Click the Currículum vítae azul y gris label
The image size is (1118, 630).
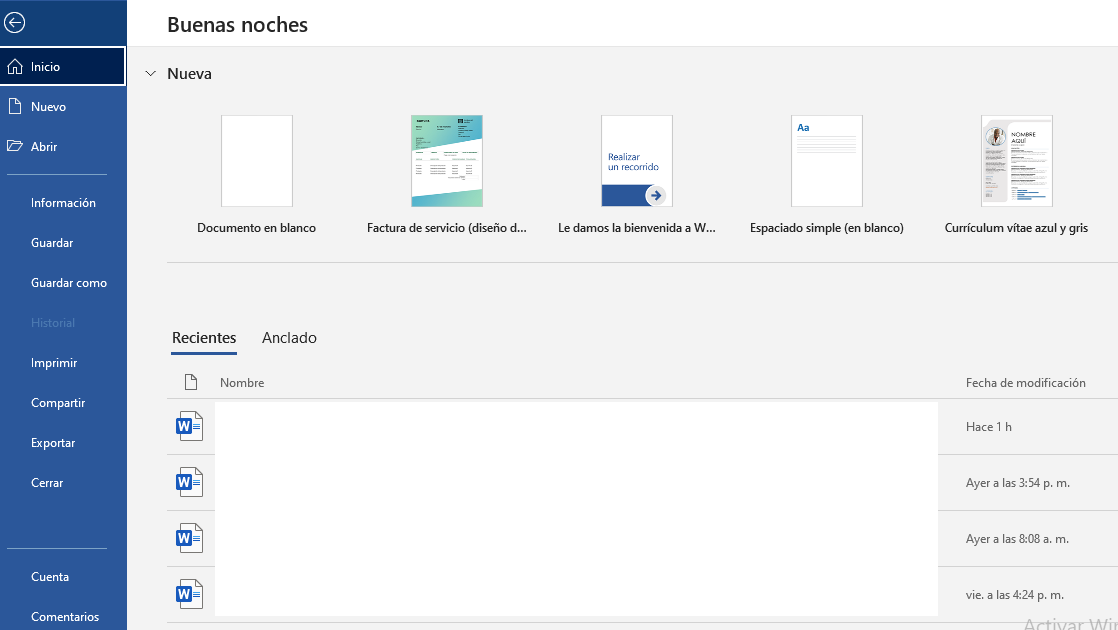(1016, 228)
